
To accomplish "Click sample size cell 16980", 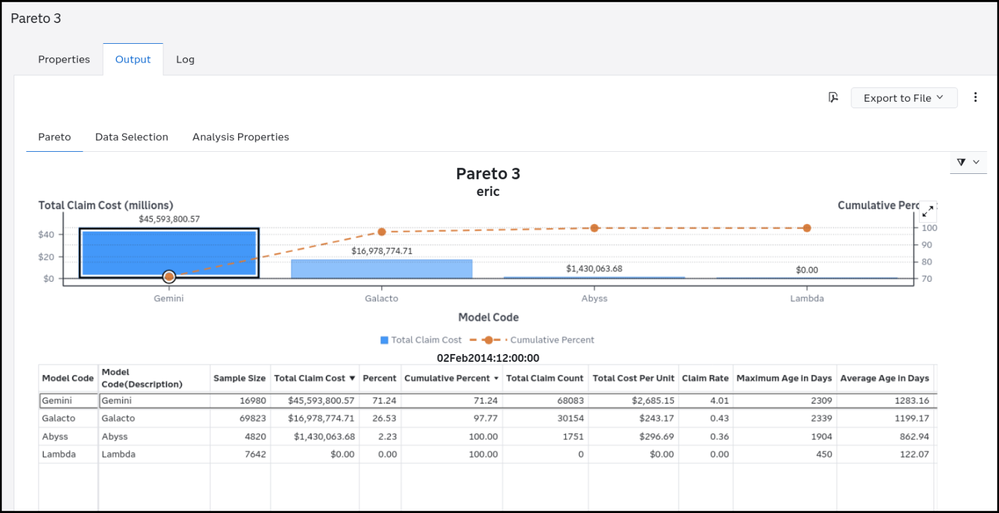I will click(x=240, y=401).
